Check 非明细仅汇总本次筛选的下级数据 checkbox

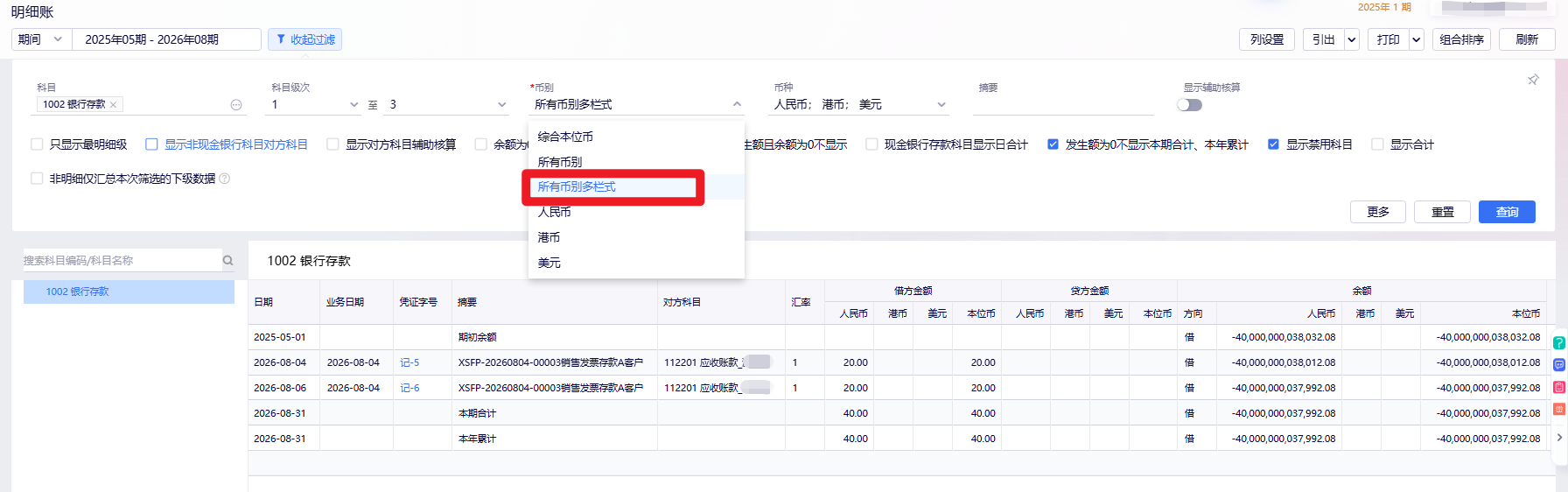click(37, 179)
